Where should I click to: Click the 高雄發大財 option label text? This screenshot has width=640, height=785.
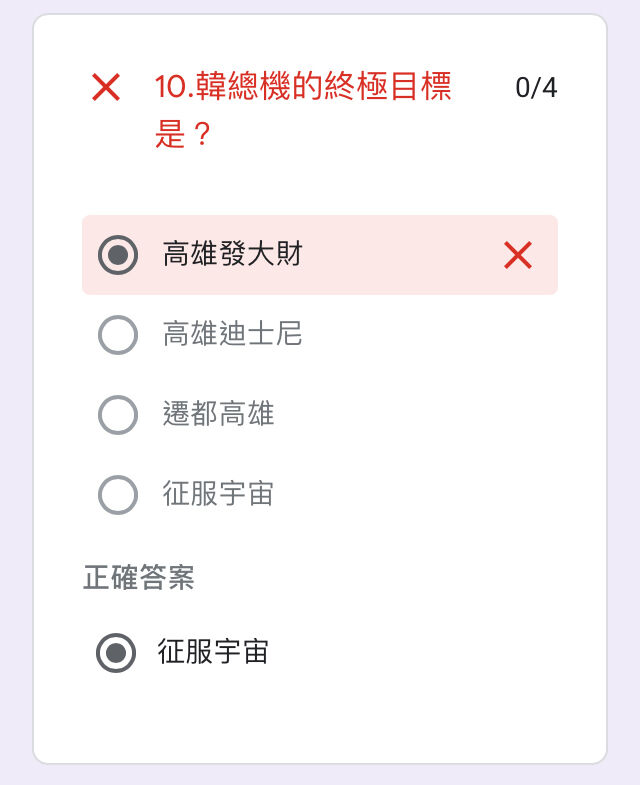click(x=233, y=254)
